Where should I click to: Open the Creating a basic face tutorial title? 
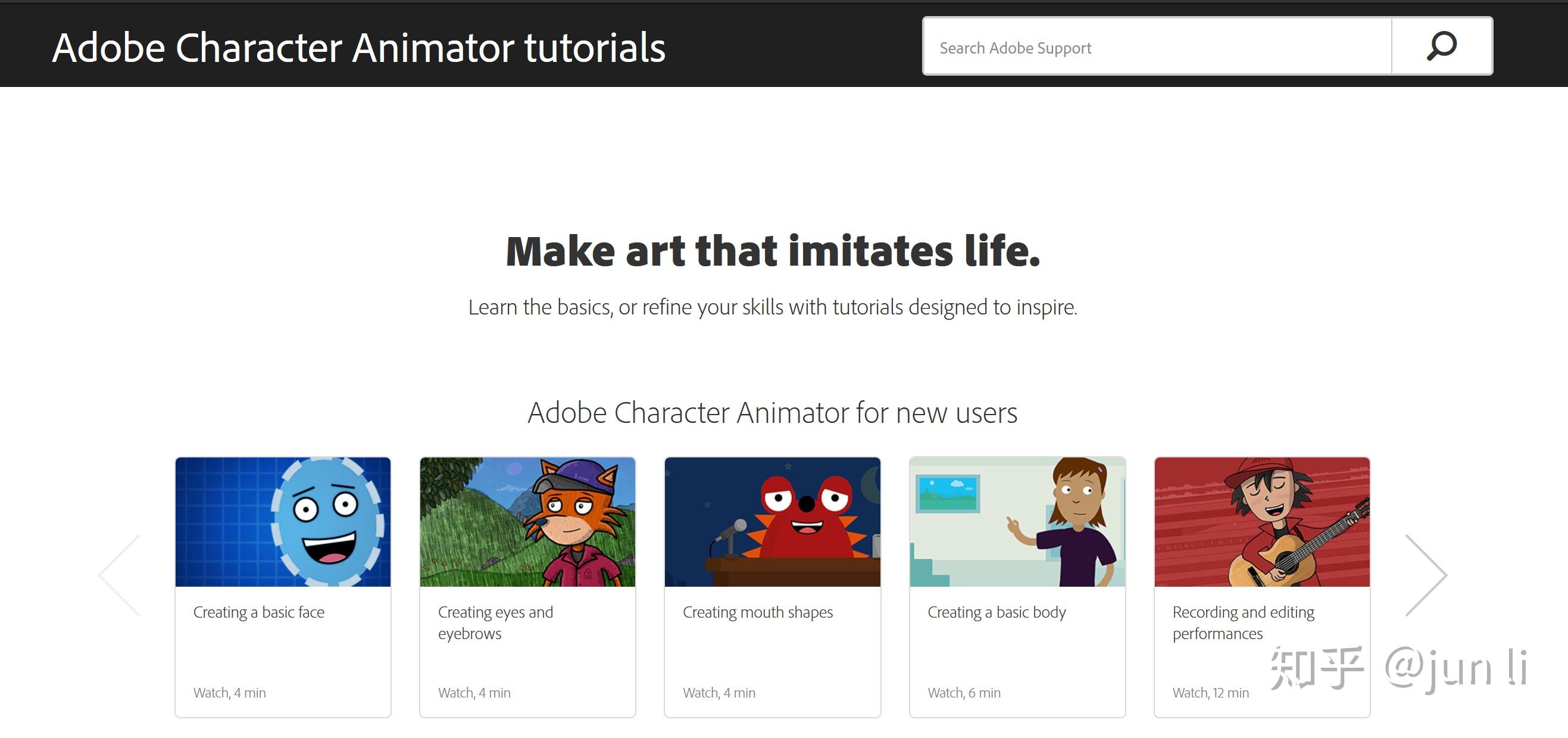click(259, 612)
